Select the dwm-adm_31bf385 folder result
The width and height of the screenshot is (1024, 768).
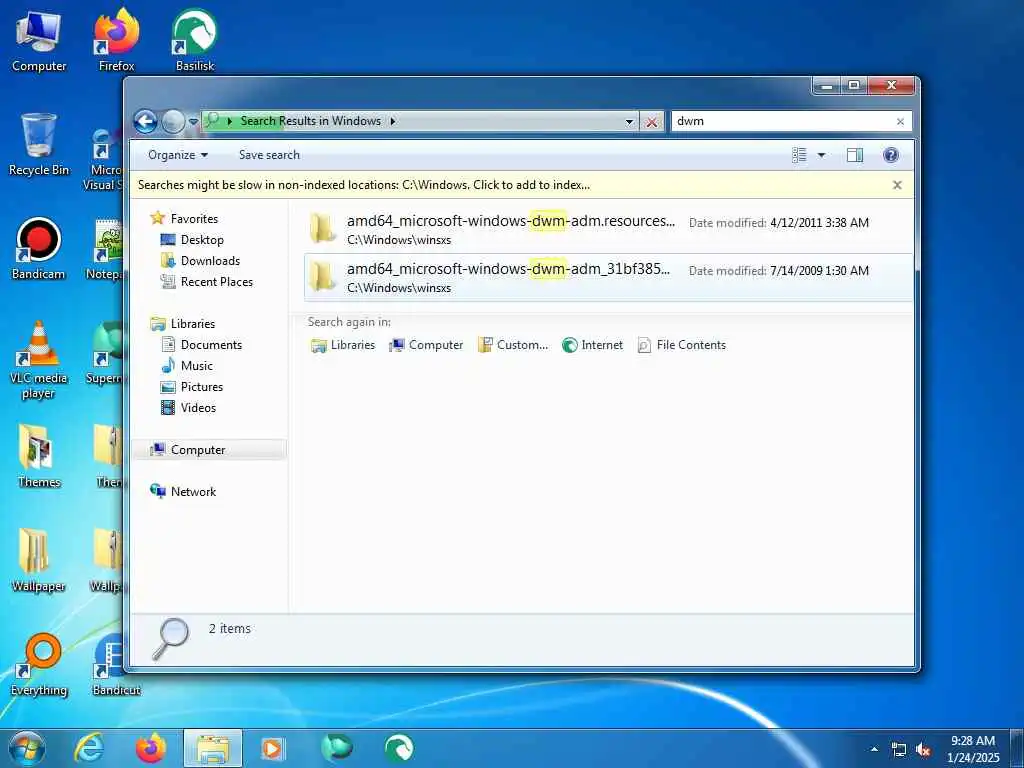(608, 278)
